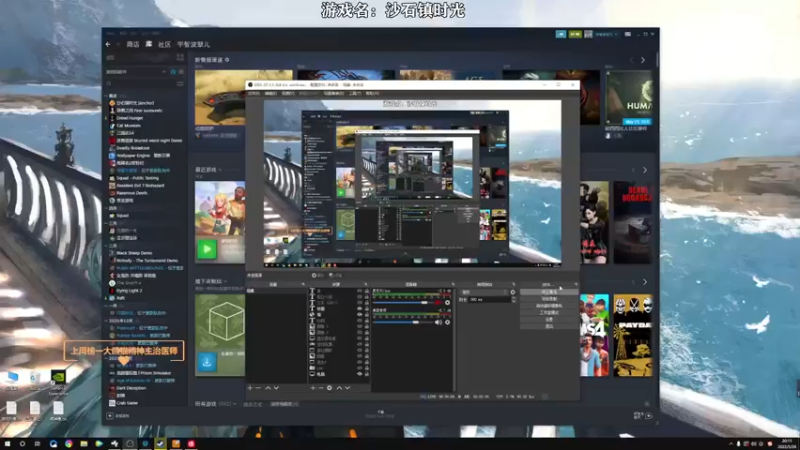Move scene up in OBS scenes panel
The height and width of the screenshot is (450, 800).
pos(268,388)
